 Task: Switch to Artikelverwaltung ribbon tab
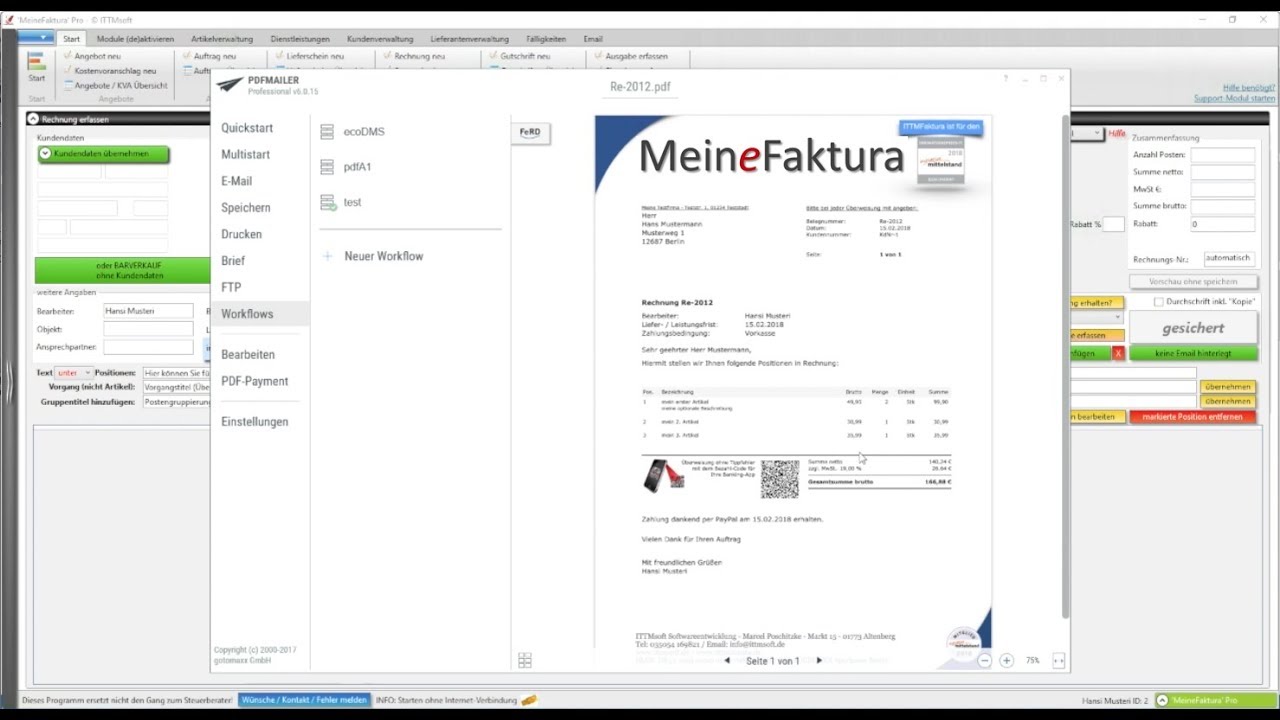(222, 39)
